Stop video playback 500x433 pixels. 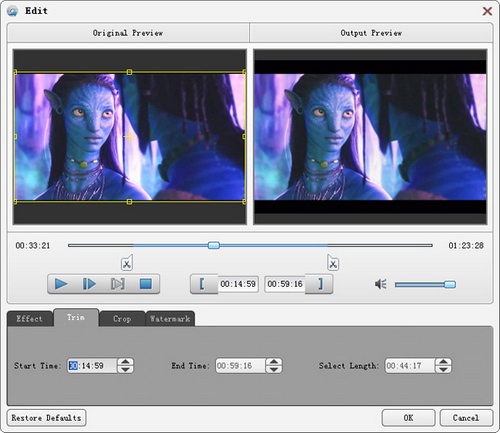point(146,284)
